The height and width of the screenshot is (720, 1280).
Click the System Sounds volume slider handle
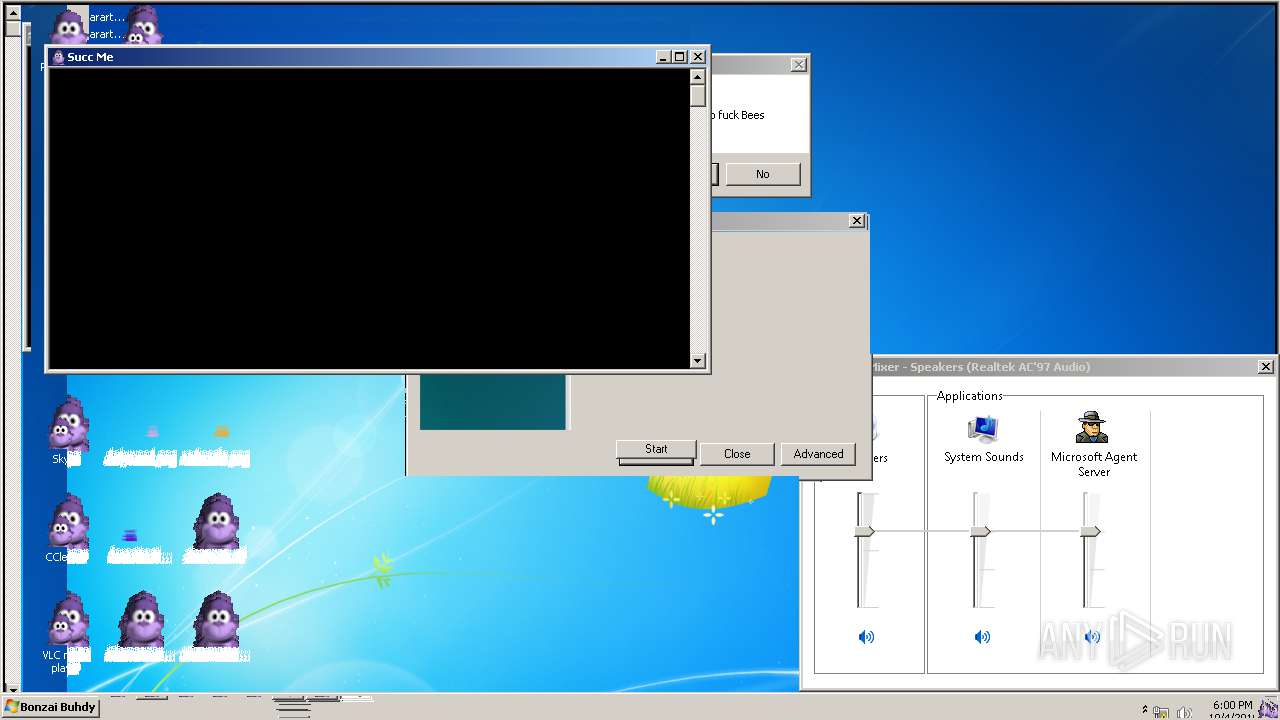pos(981,531)
